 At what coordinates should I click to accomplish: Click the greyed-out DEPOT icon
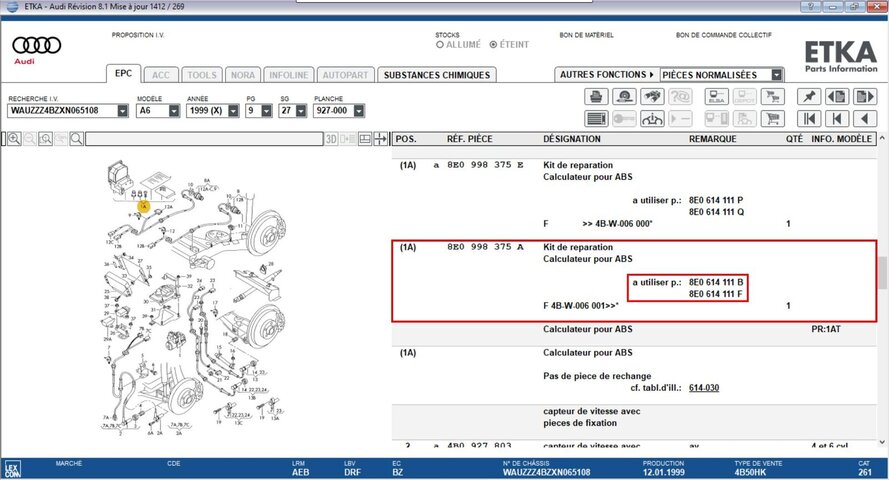click(x=744, y=96)
